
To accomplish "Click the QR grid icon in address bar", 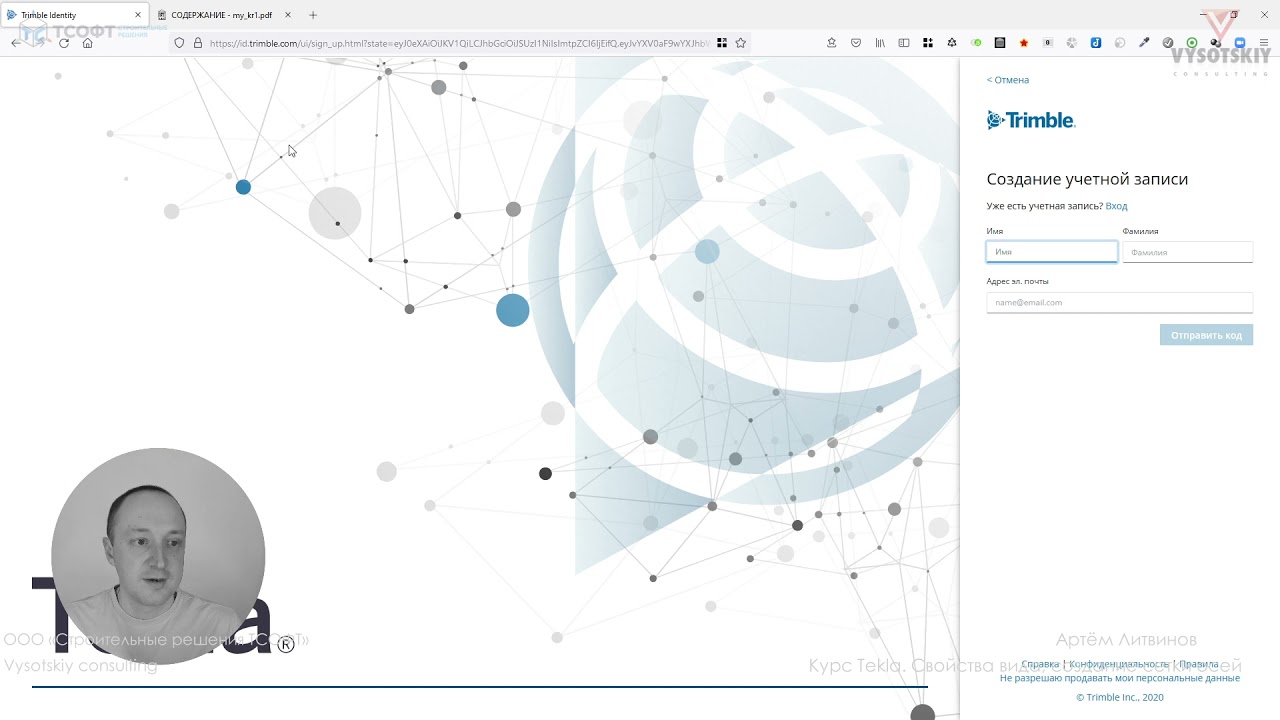I will [x=722, y=43].
